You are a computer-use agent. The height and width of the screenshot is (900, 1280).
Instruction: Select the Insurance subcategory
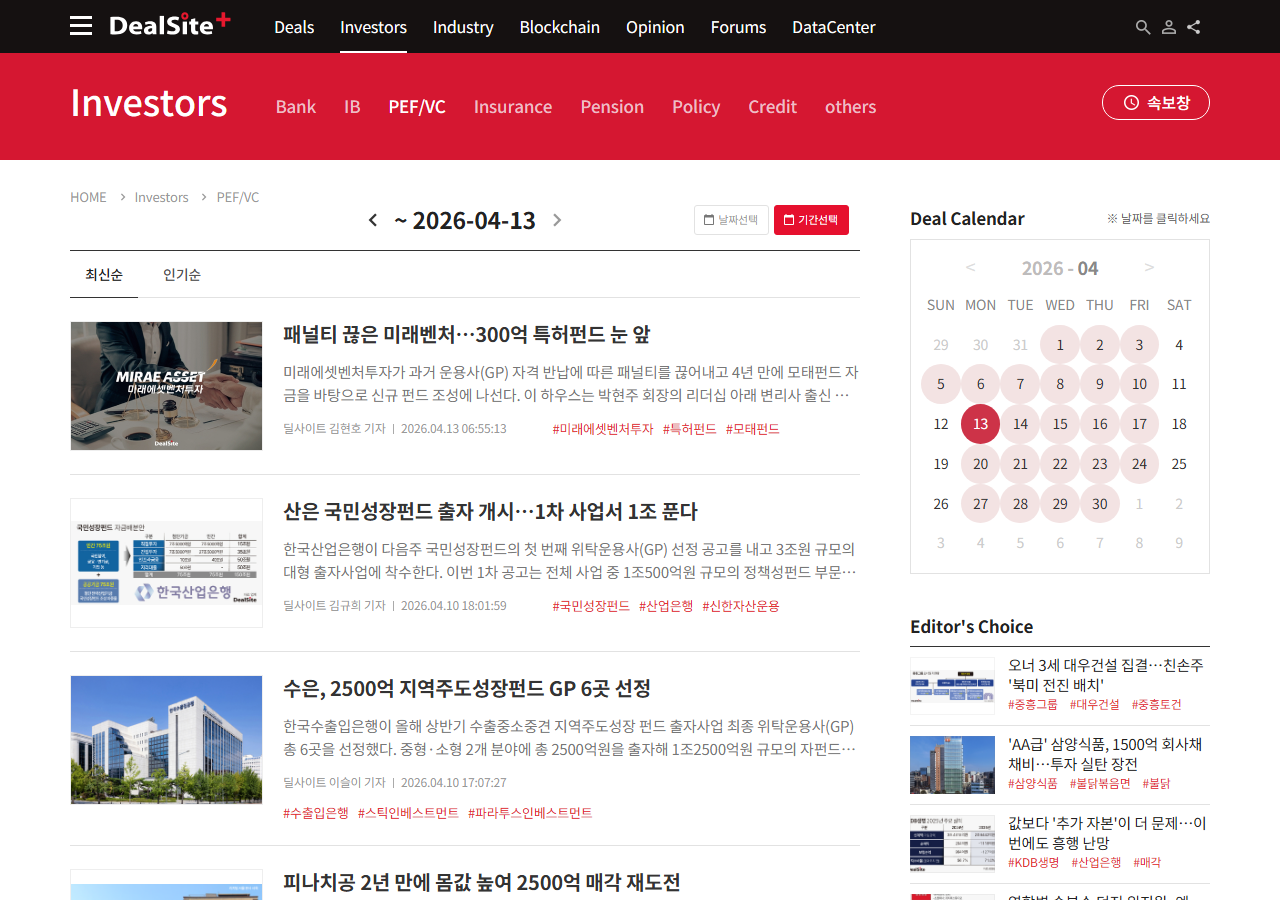(x=512, y=107)
